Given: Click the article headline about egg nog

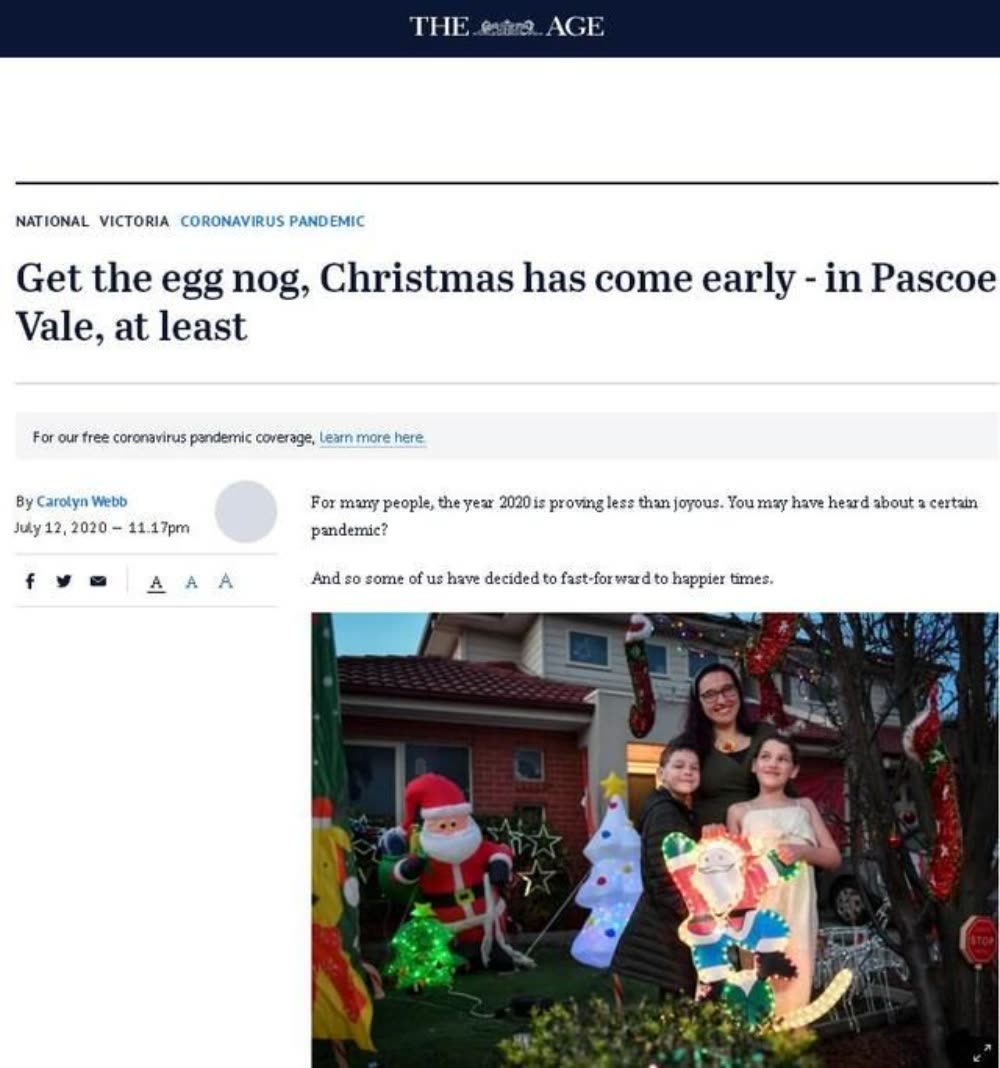Looking at the screenshot, I should point(505,302).
